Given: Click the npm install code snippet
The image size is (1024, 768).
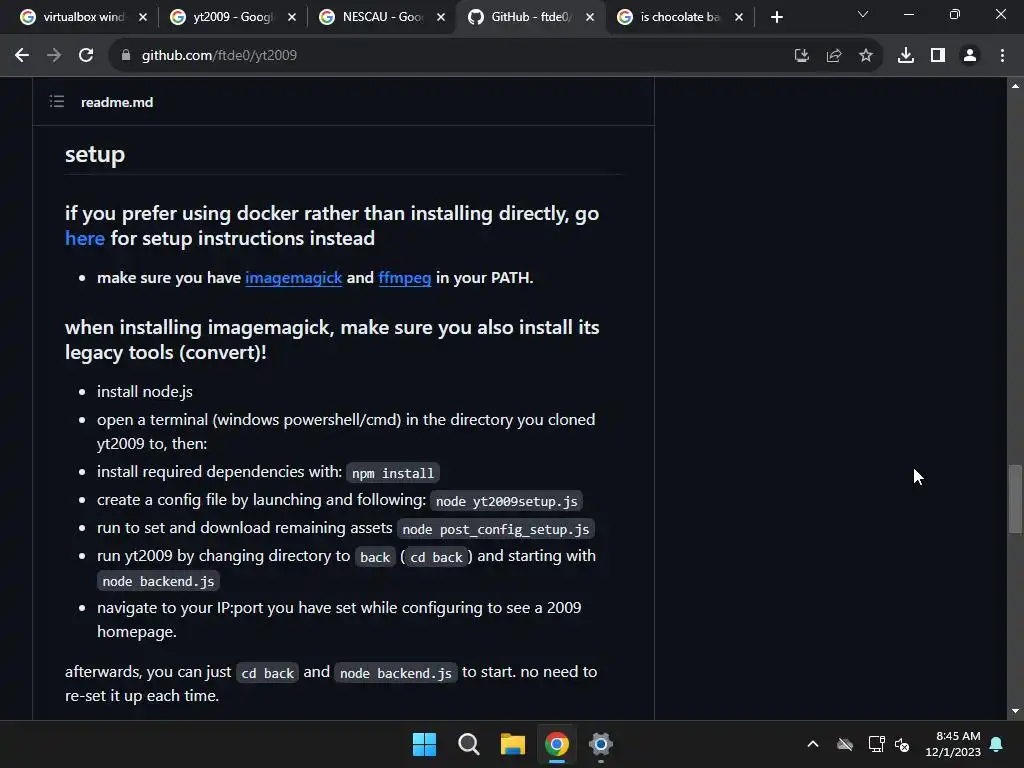Looking at the screenshot, I should pyautogui.click(x=392, y=473).
